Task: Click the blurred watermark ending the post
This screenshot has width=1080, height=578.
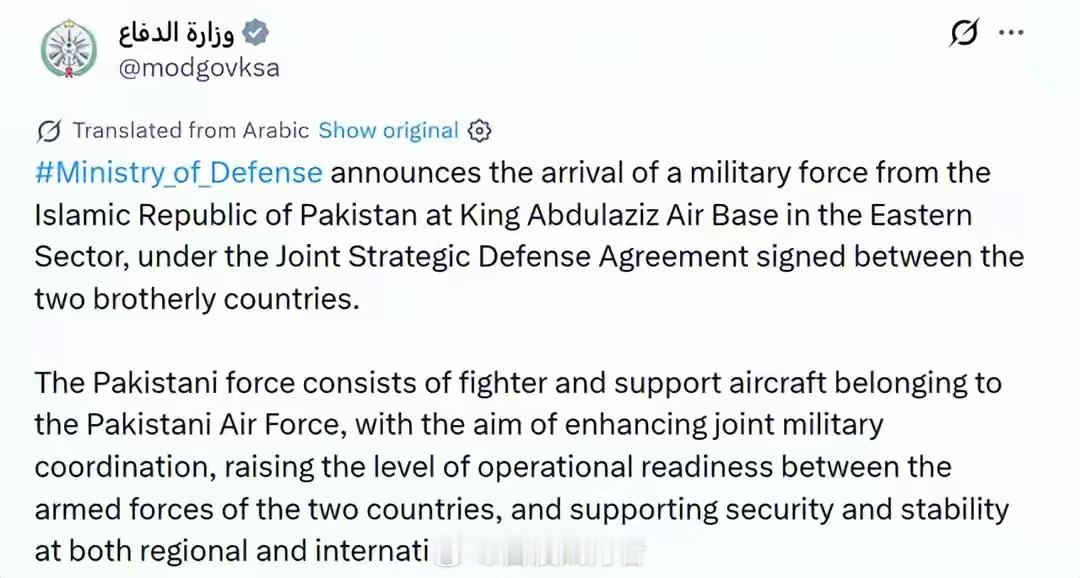Action: [x=538, y=551]
